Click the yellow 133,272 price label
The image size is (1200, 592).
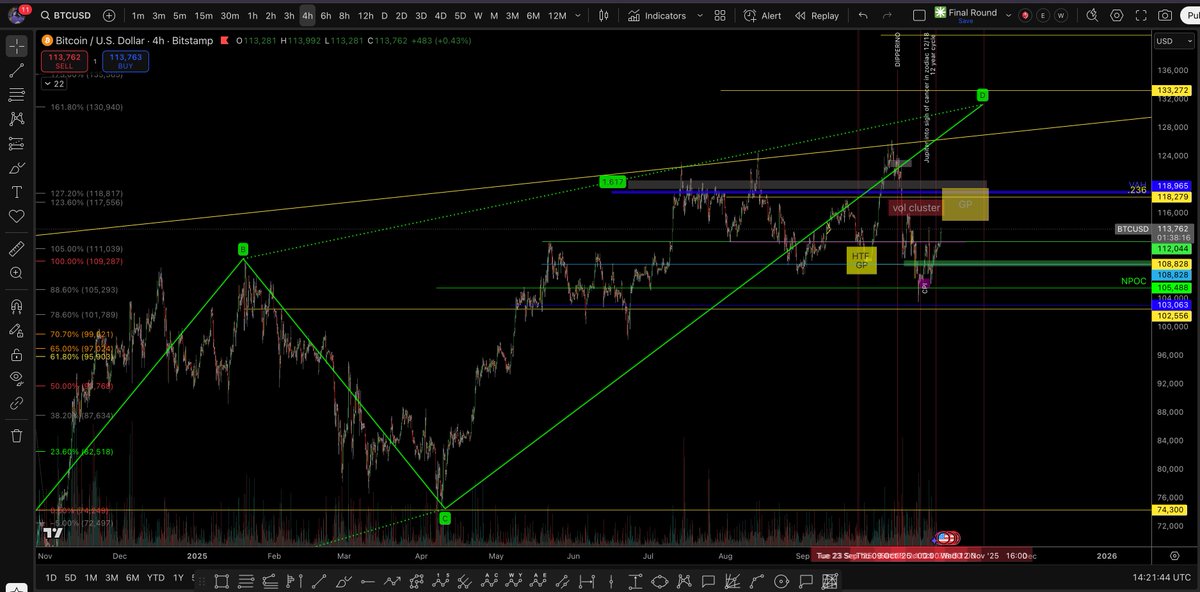[1171, 90]
